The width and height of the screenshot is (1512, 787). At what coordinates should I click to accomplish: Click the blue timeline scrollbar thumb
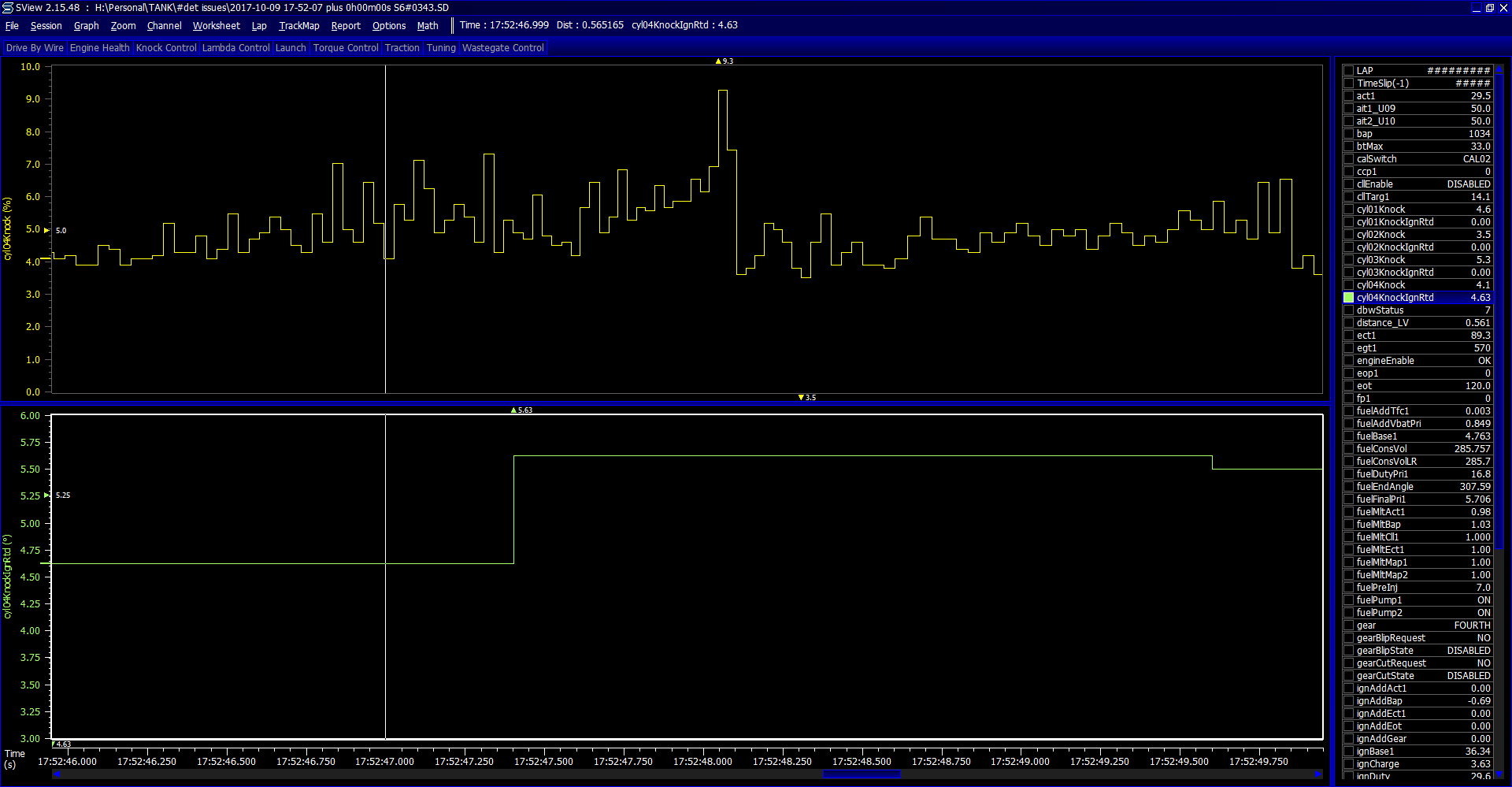pos(862,774)
